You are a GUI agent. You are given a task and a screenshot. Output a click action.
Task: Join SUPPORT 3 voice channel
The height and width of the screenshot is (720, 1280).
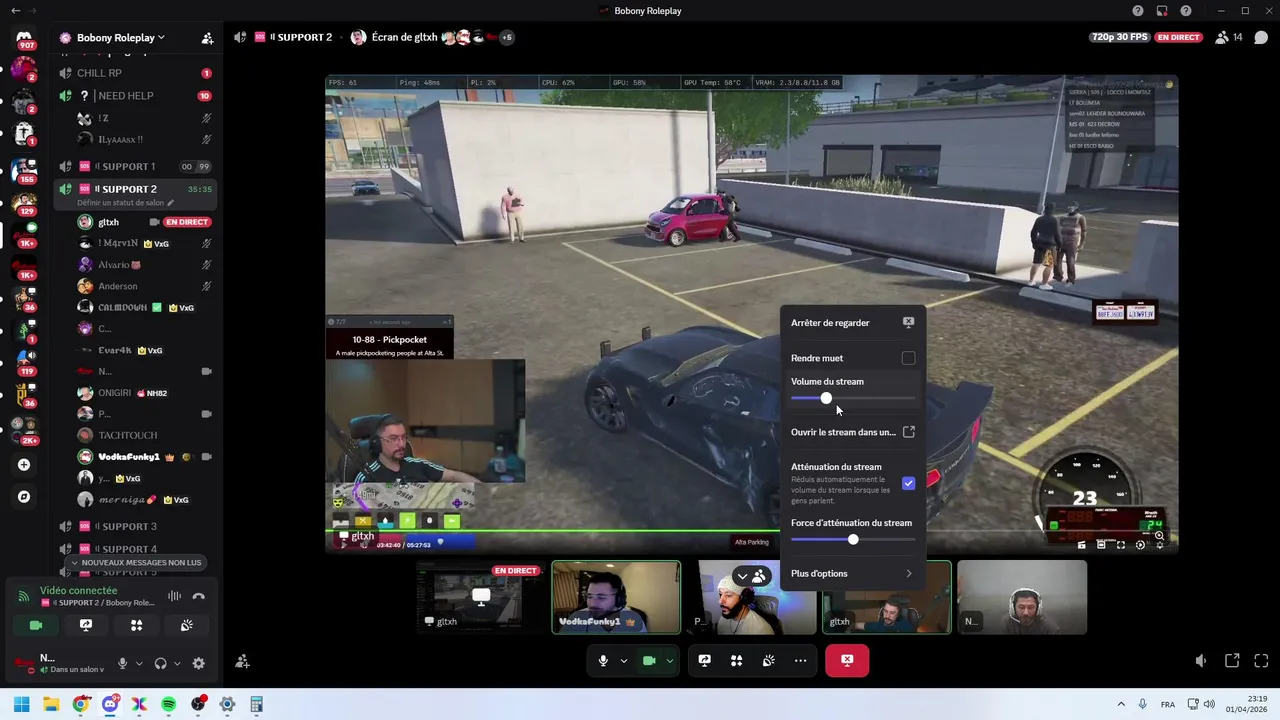135,527
